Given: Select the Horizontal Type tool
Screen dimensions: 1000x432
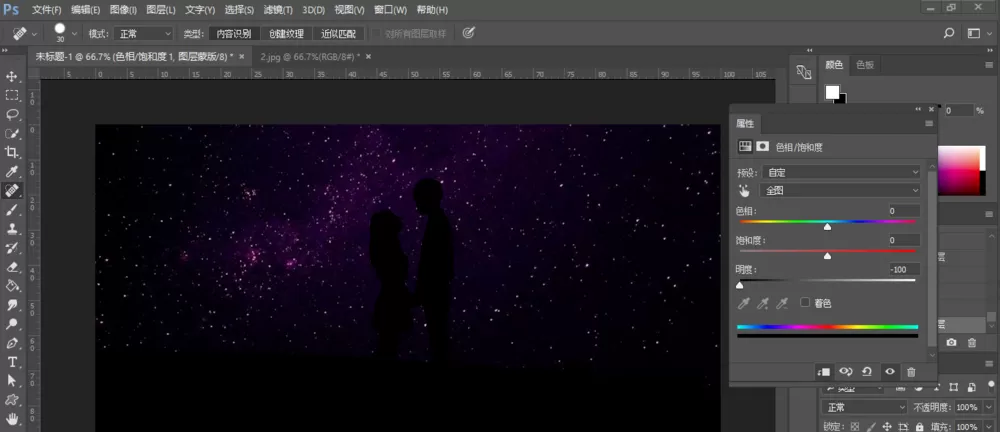Looking at the screenshot, I should tap(11, 362).
